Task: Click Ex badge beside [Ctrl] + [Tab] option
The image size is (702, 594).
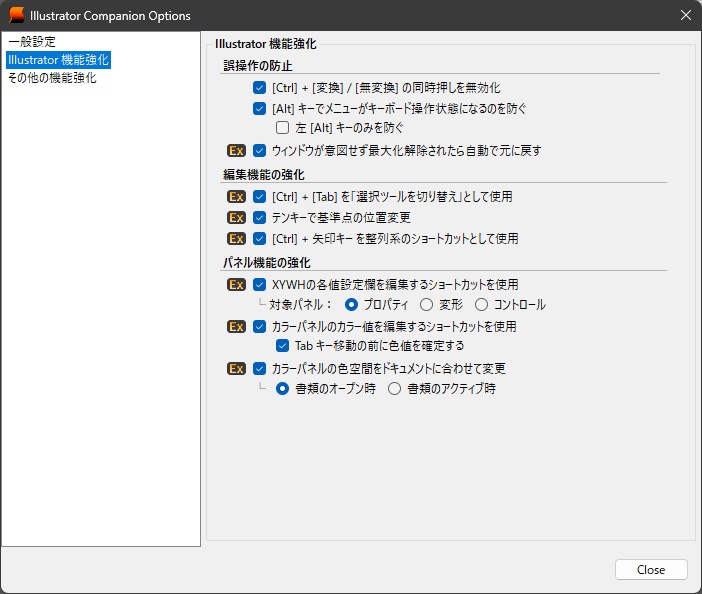Action: tap(236, 197)
